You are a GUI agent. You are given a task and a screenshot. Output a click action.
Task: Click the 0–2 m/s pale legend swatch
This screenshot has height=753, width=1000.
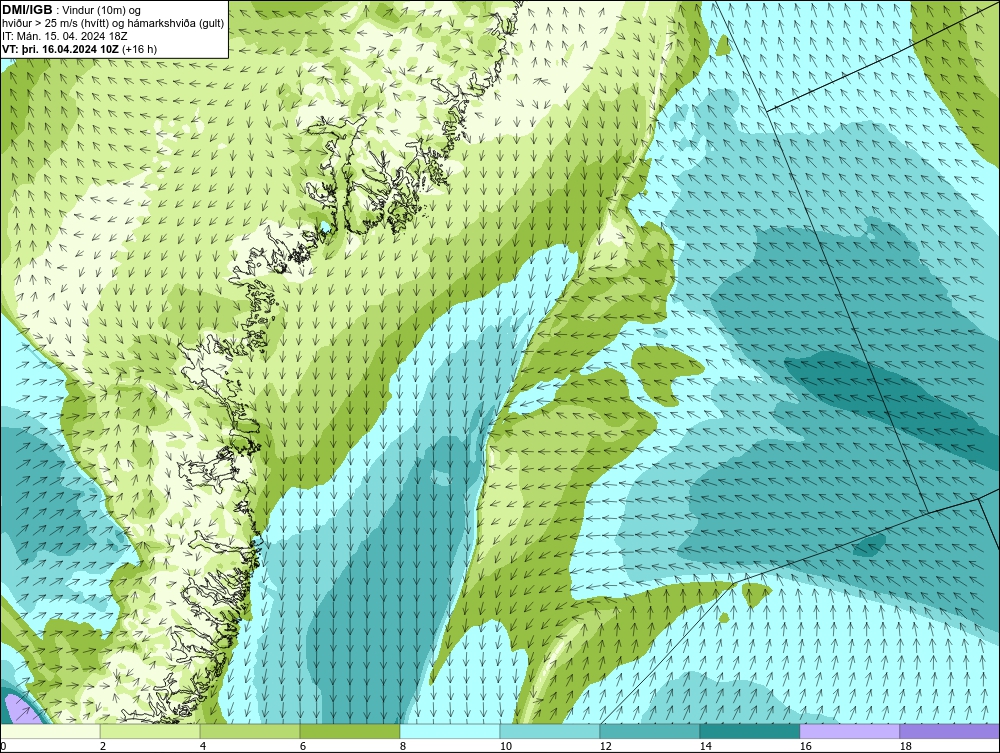point(50,731)
